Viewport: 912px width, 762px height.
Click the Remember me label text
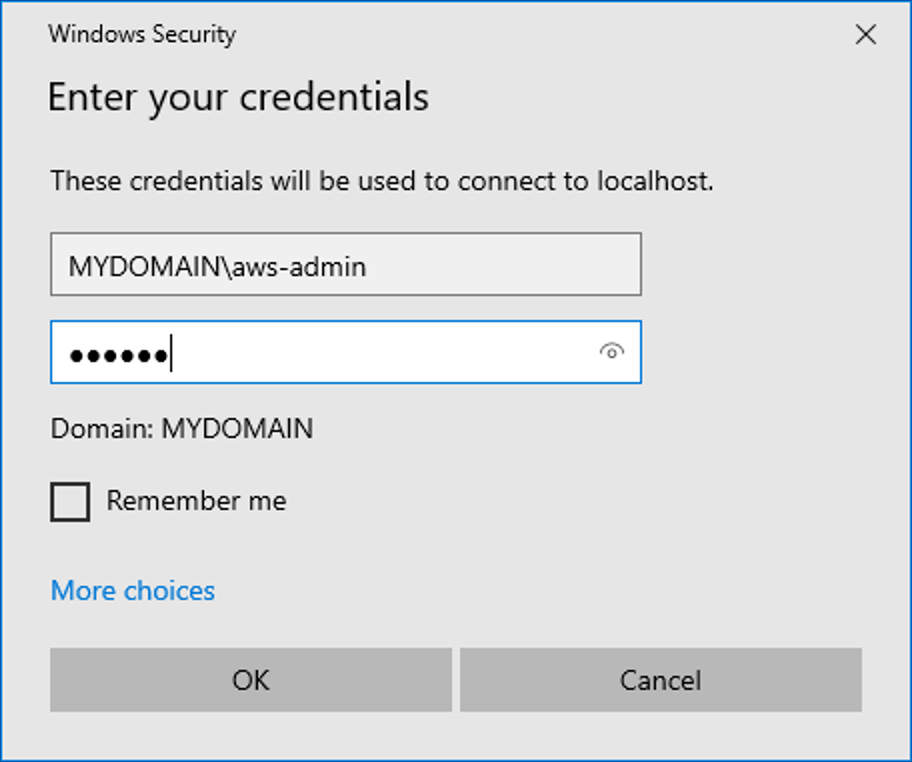click(x=196, y=501)
